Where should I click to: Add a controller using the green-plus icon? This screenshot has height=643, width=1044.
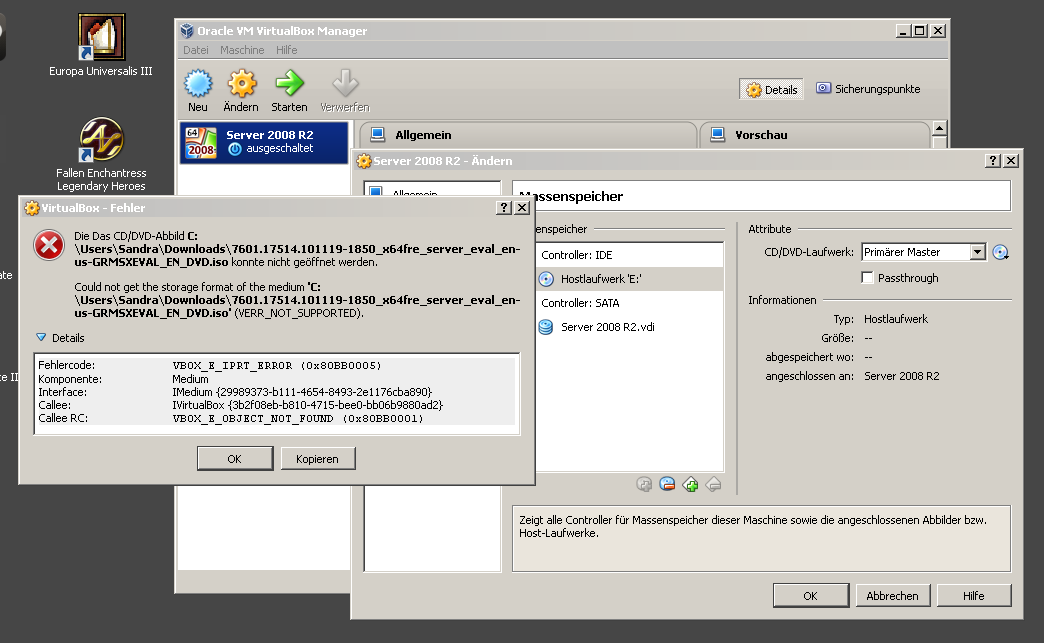(x=690, y=484)
